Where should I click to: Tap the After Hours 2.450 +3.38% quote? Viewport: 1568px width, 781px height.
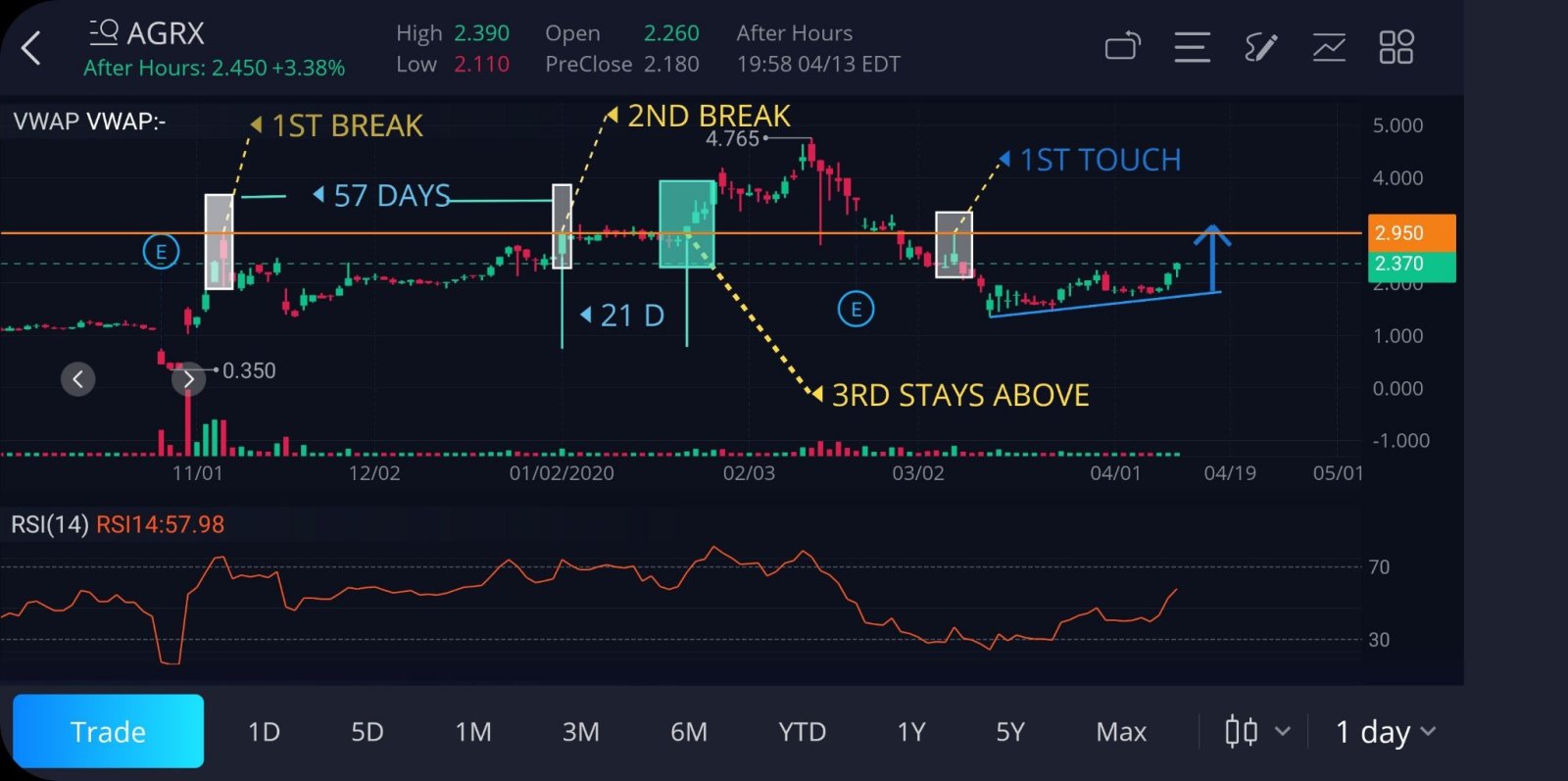[x=214, y=68]
